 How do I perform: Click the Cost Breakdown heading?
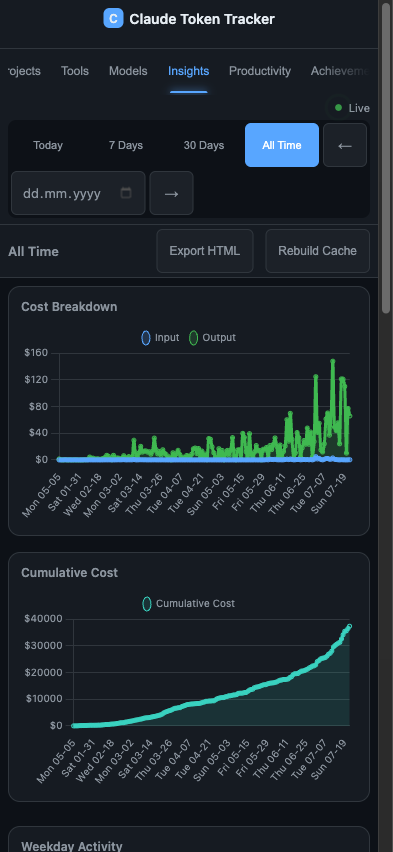[x=69, y=306]
